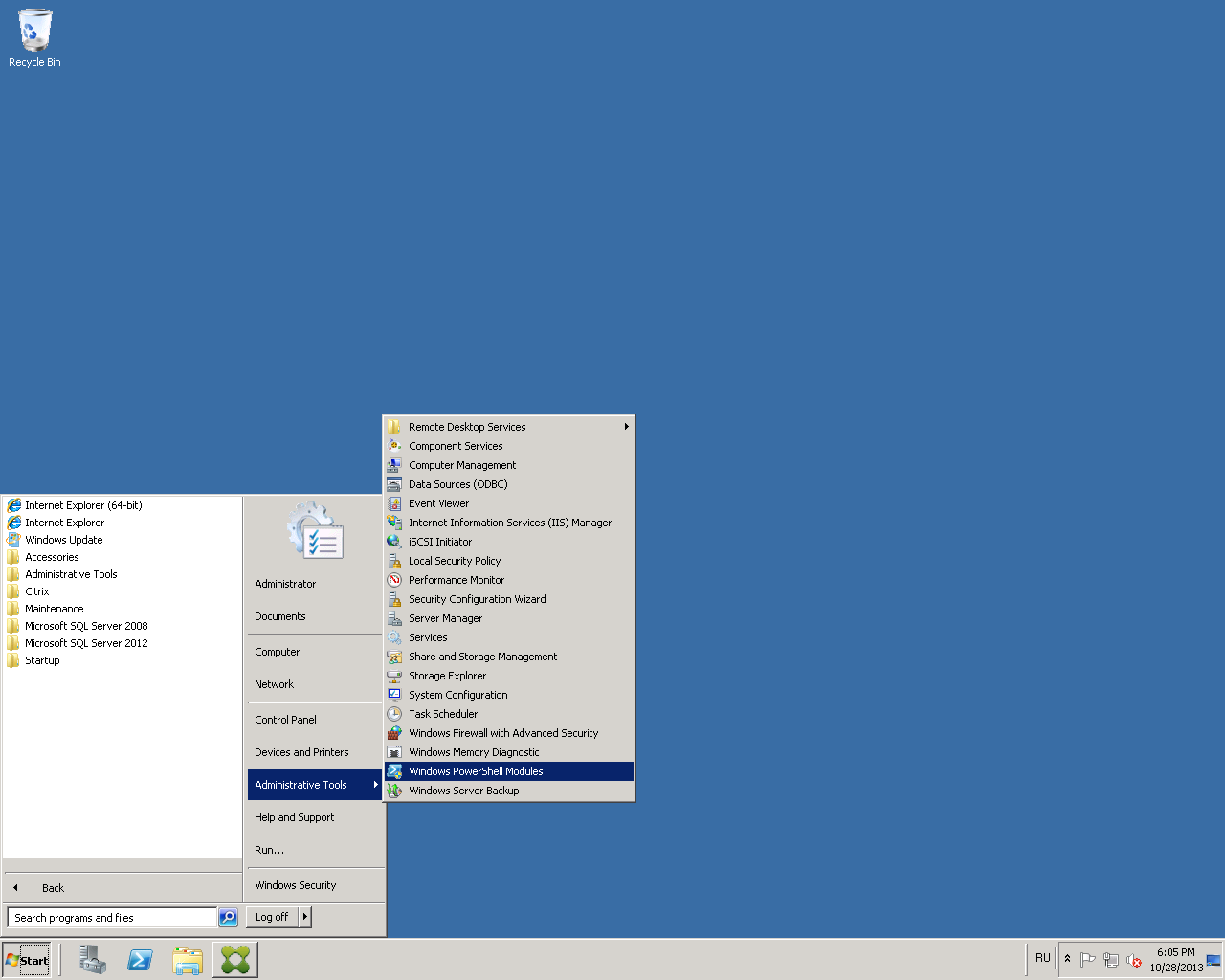Open the shutdown options arrow beside Log off

pos(305,917)
